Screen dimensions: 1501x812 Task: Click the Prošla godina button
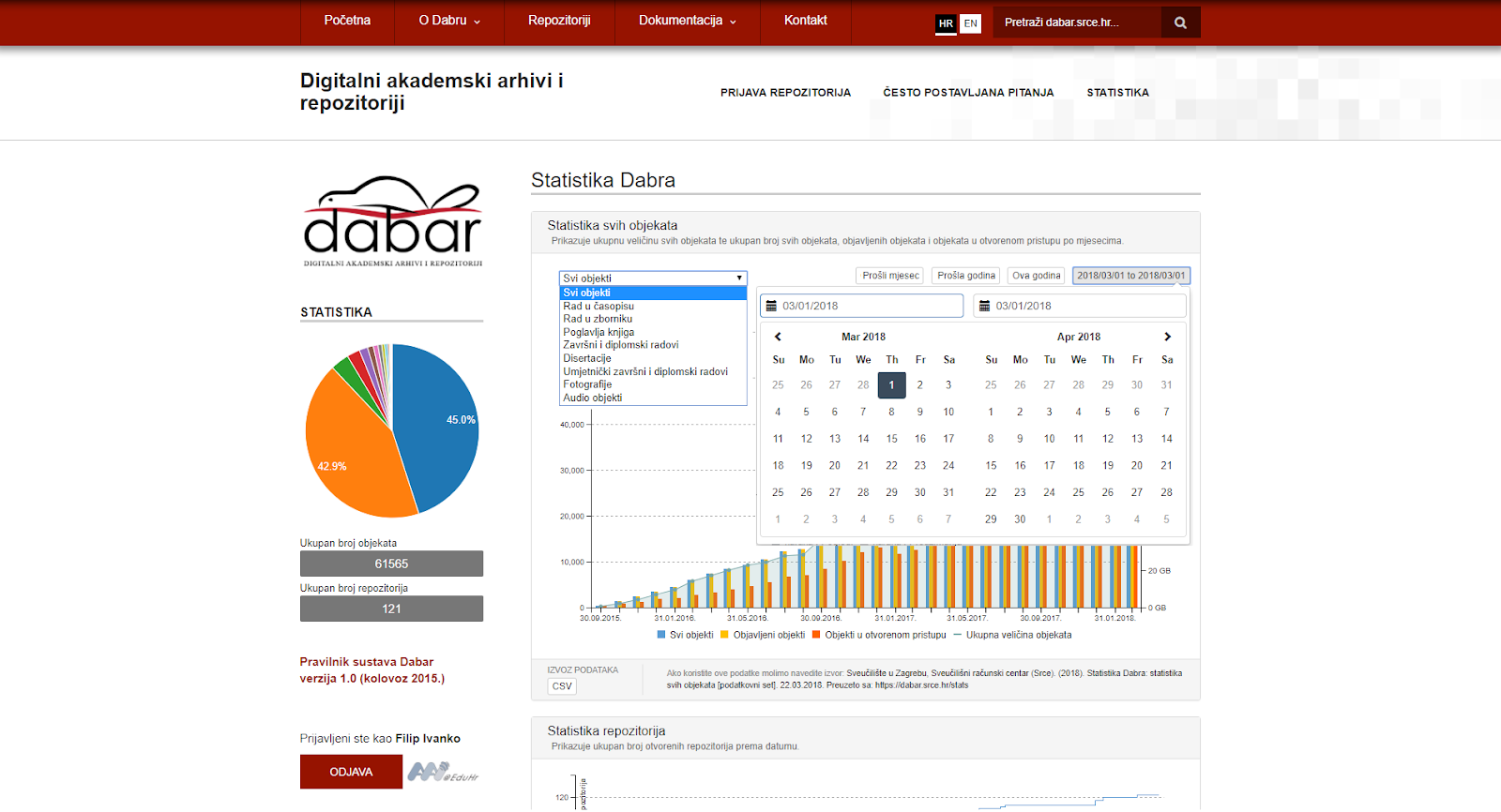click(x=966, y=276)
